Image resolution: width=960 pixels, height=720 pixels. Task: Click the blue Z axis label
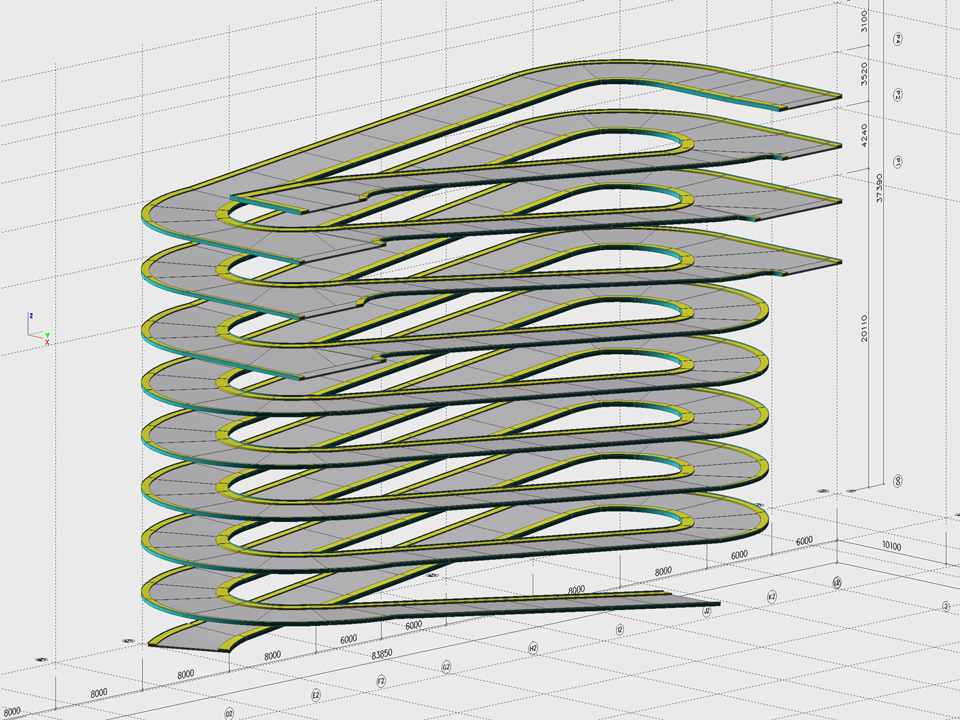pyautogui.click(x=31, y=315)
